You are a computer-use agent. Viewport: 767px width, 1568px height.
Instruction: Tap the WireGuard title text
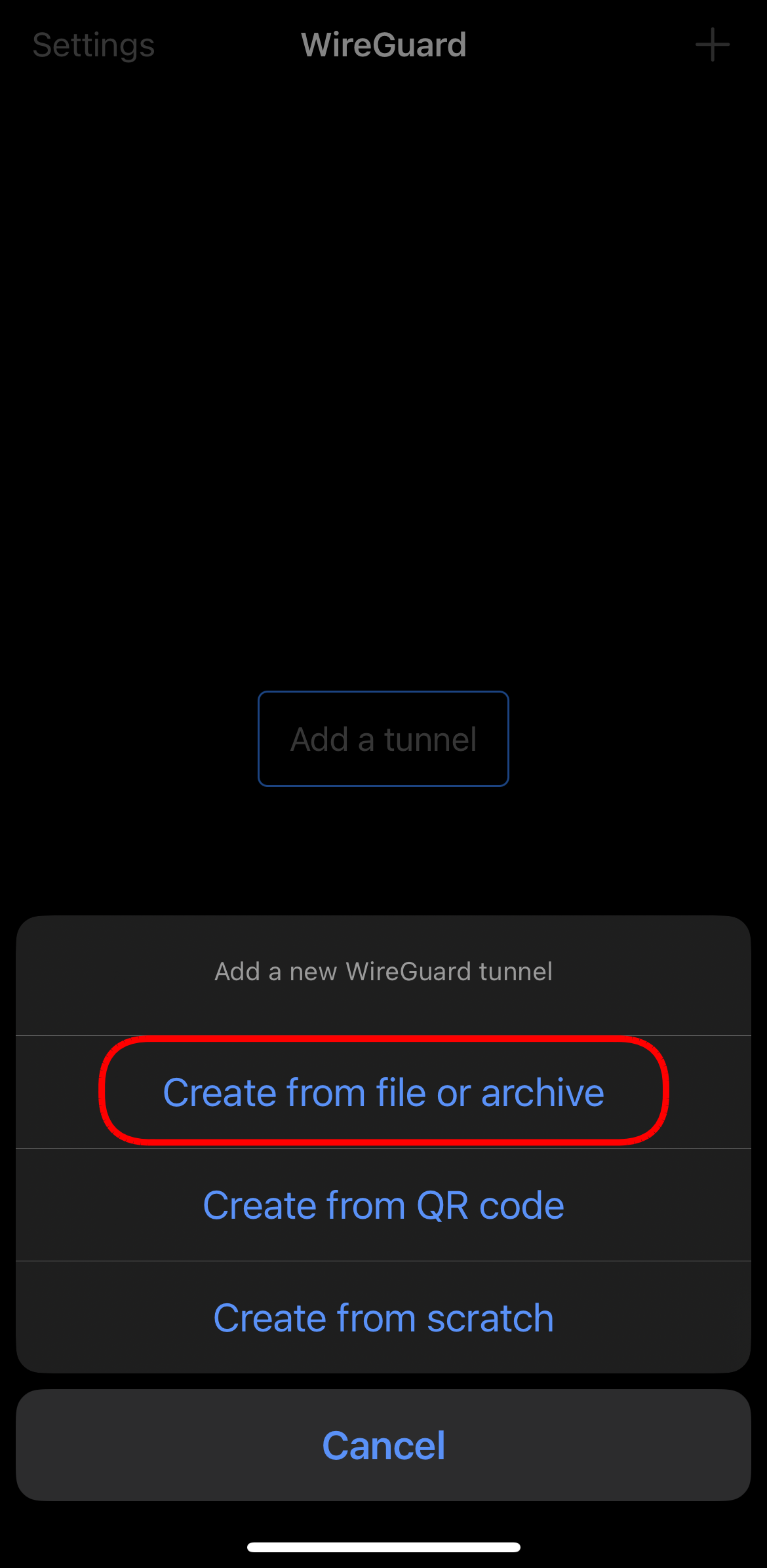[x=383, y=45]
